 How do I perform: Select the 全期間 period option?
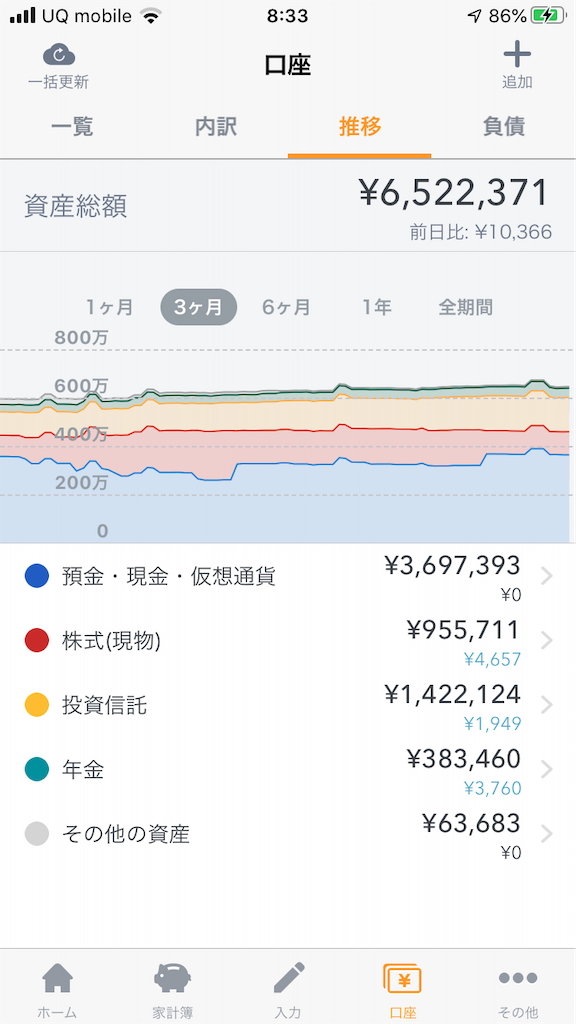coord(466,307)
